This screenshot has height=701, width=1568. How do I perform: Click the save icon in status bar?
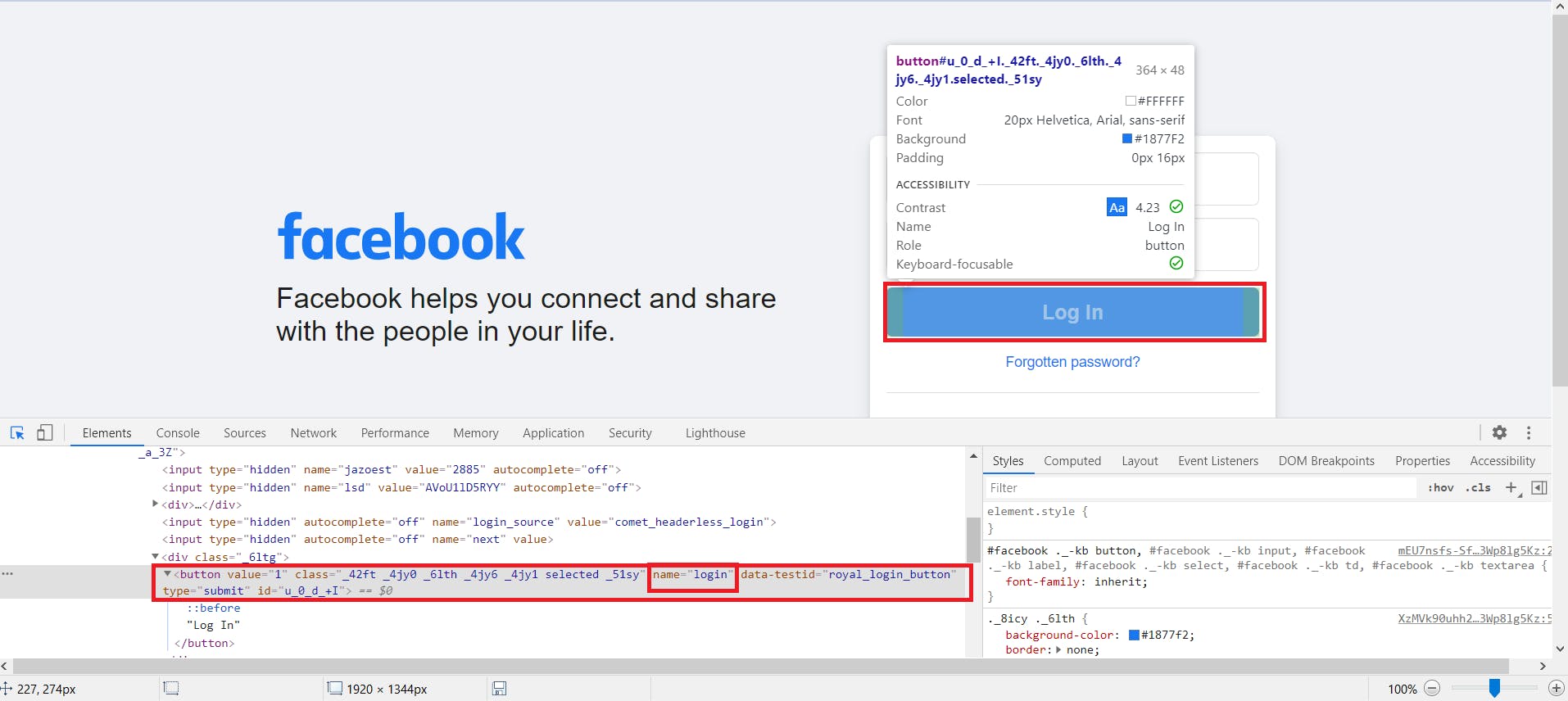pyautogui.click(x=499, y=689)
